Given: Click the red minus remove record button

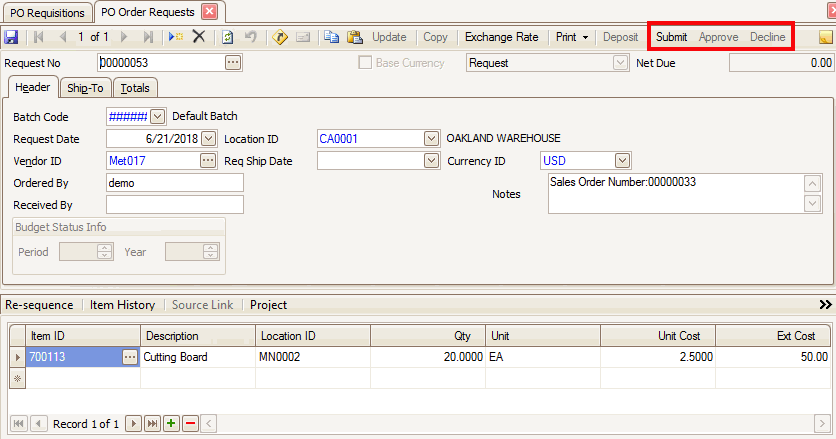Looking at the screenshot, I should pos(190,424).
